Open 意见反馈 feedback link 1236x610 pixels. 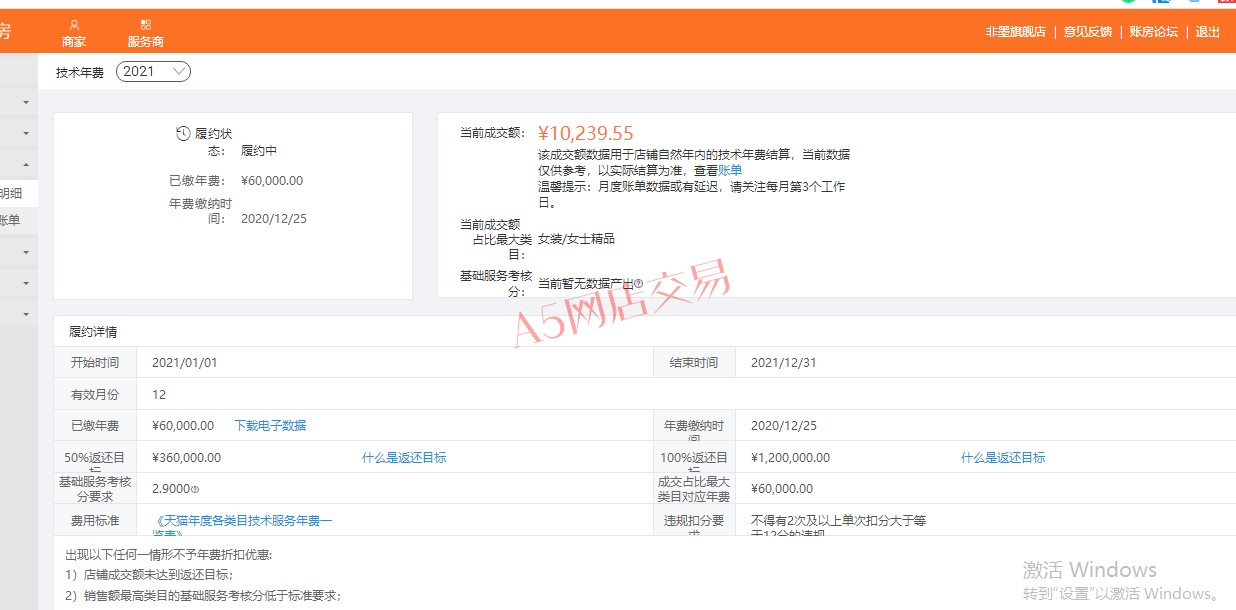tap(1087, 32)
